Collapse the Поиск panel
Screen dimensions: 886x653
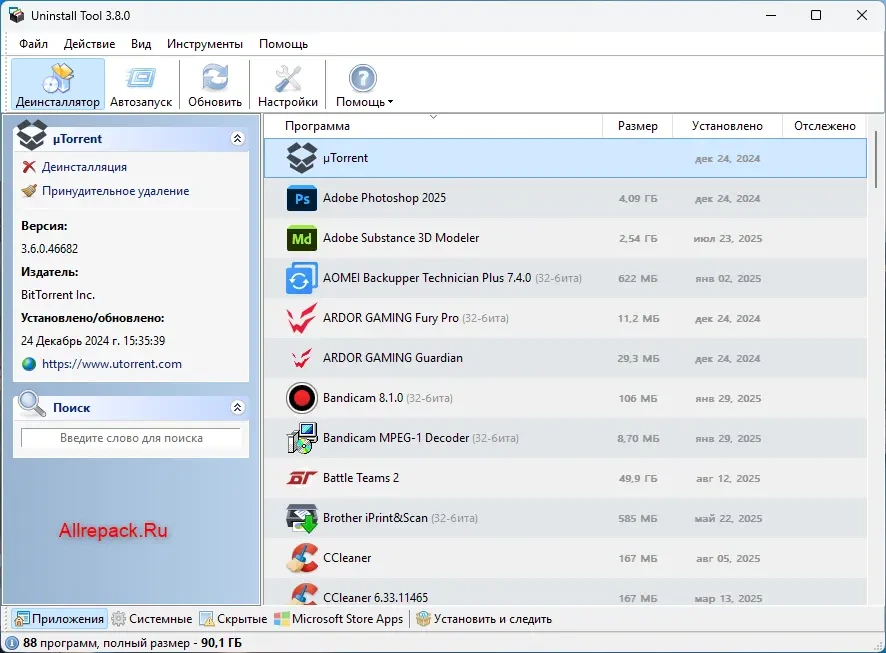238,407
